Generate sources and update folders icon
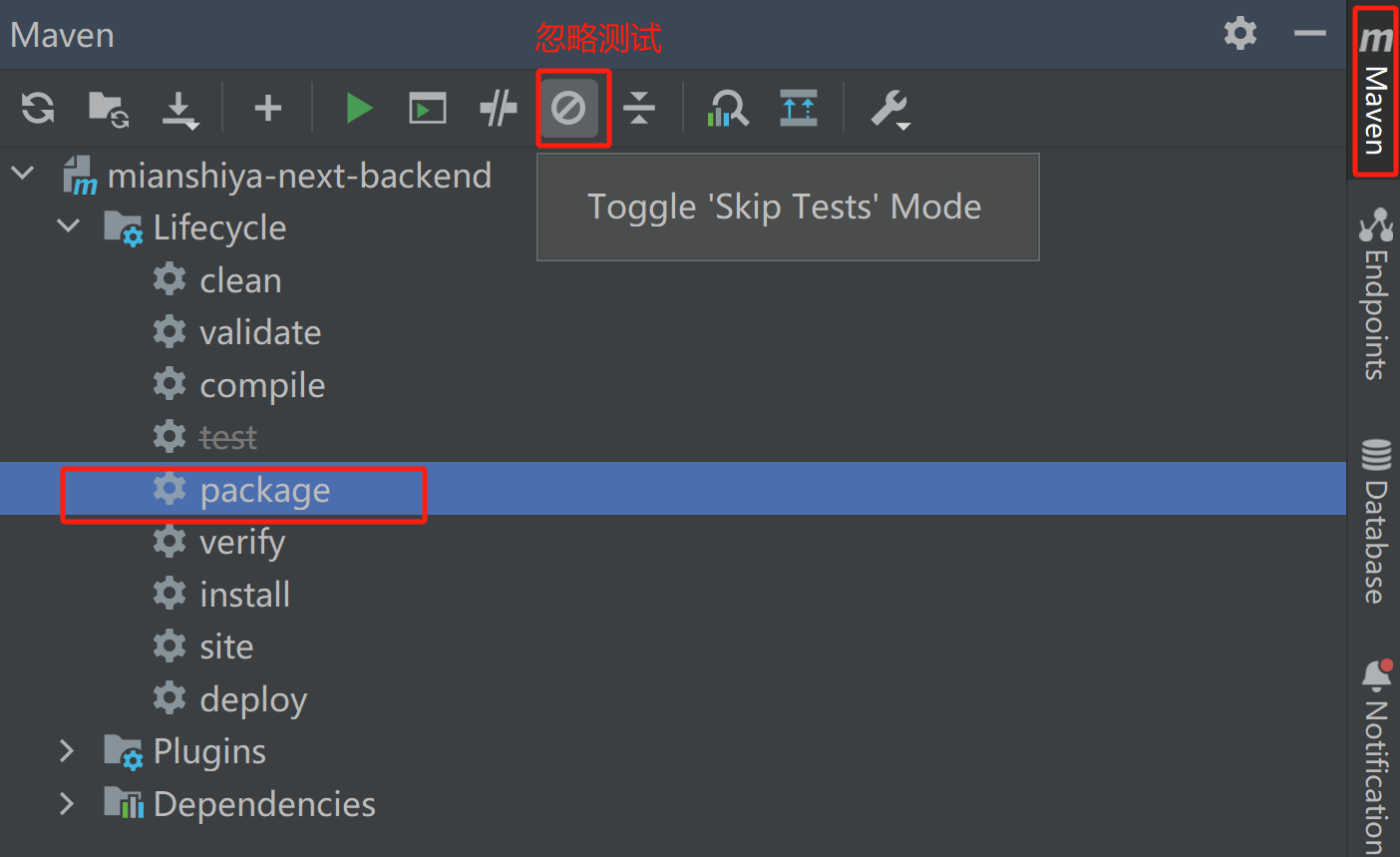The width and height of the screenshot is (1400, 857). pyautogui.click(x=108, y=108)
